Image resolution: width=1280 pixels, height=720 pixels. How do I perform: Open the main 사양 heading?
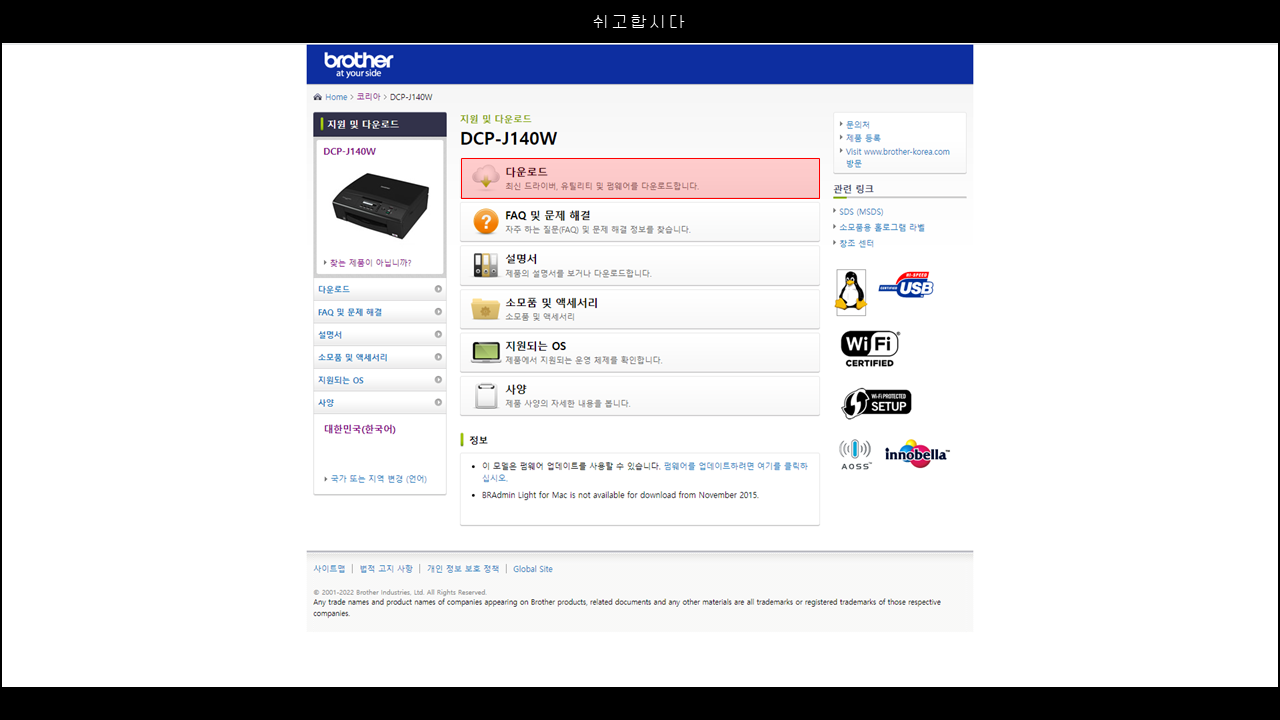pos(516,390)
